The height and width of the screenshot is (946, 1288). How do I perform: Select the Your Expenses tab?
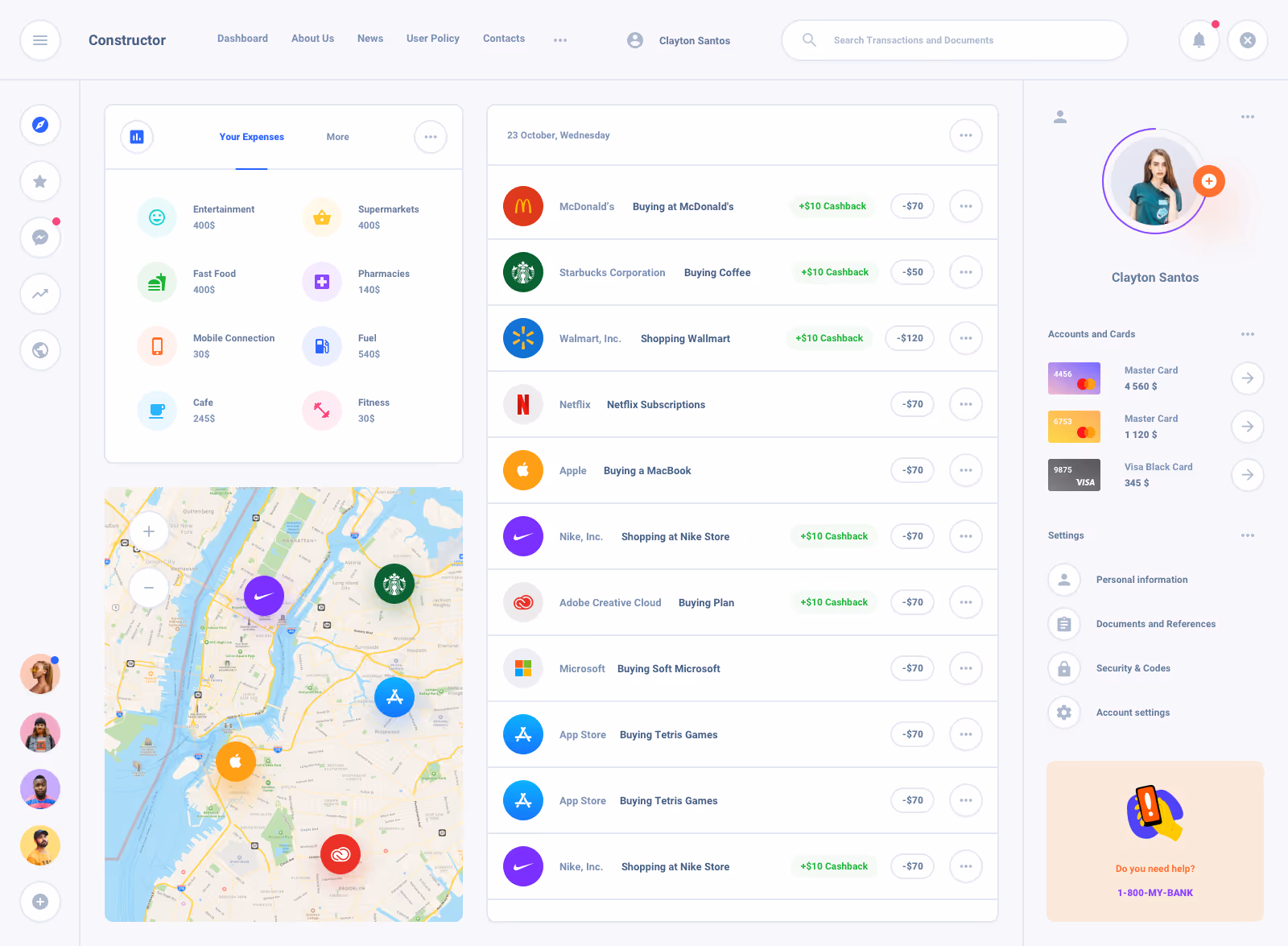coord(252,137)
